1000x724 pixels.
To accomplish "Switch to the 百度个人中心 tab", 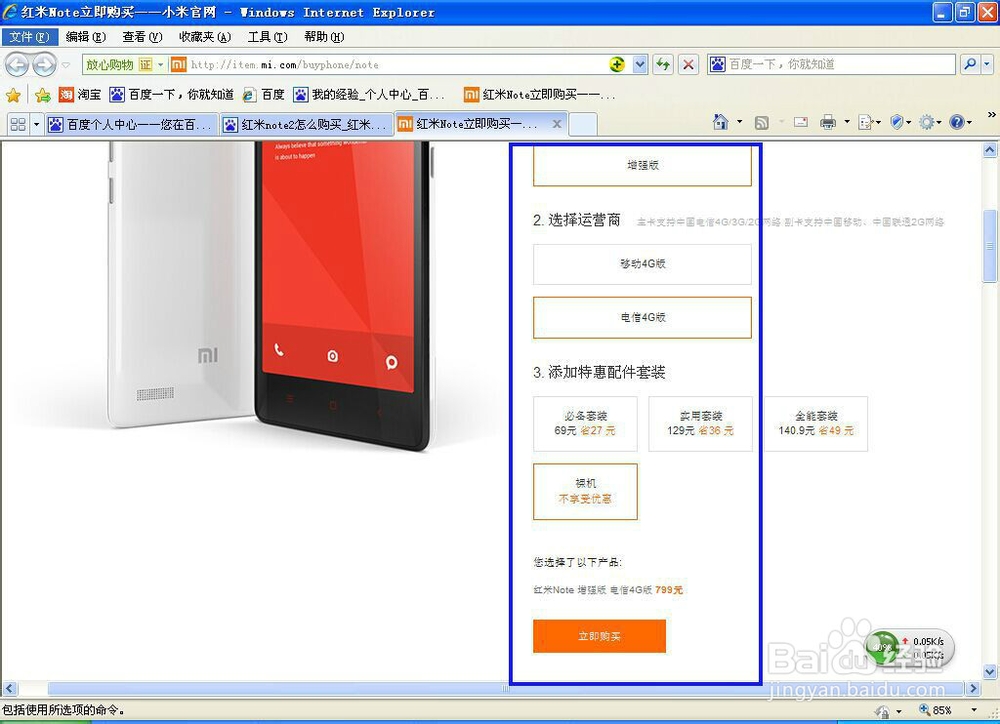I will click(131, 125).
